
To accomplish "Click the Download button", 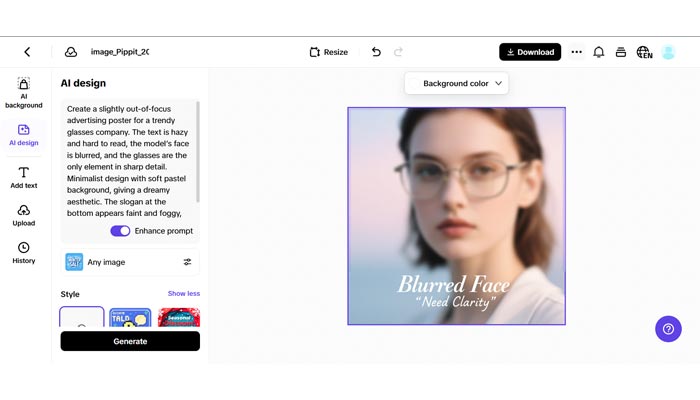I will coord(530,52).
